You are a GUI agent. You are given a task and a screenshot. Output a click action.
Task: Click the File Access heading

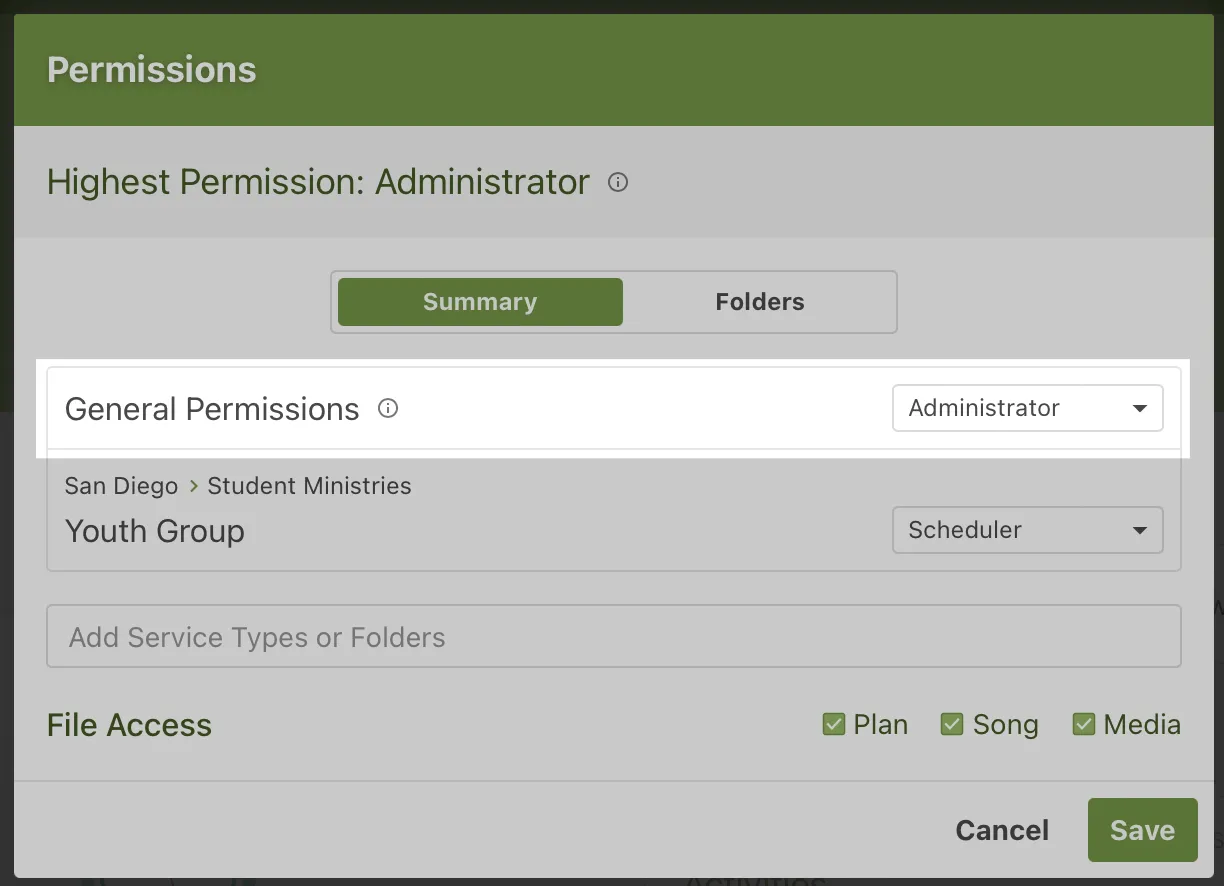click(129, 725)
